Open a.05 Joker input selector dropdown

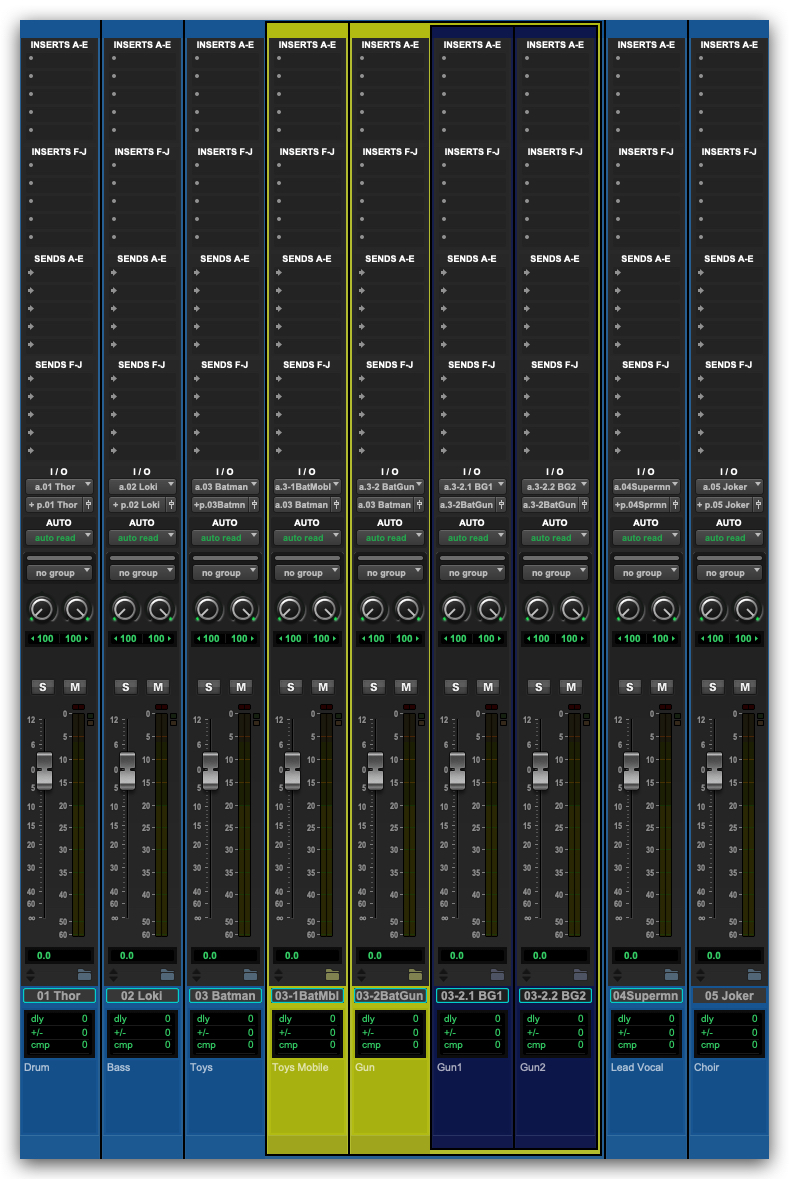coord(729,486)
